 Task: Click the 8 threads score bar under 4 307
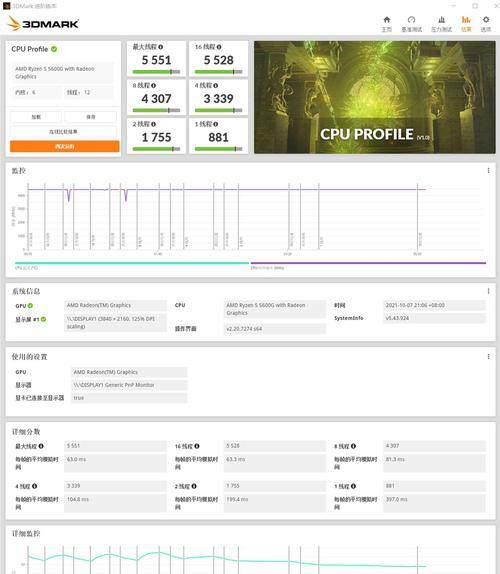156,110
